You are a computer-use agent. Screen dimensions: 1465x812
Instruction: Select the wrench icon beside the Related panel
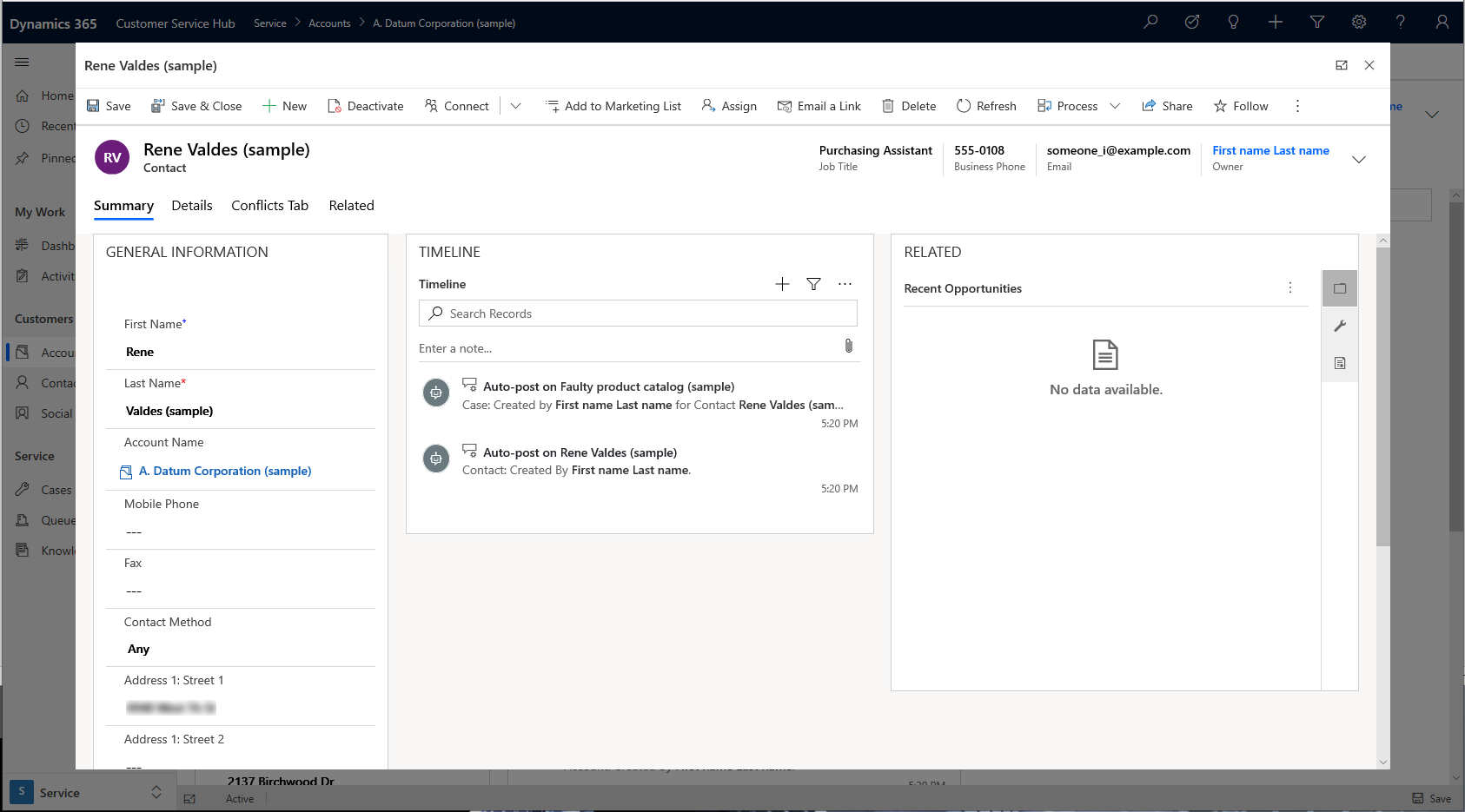(x=1340, y=326)
